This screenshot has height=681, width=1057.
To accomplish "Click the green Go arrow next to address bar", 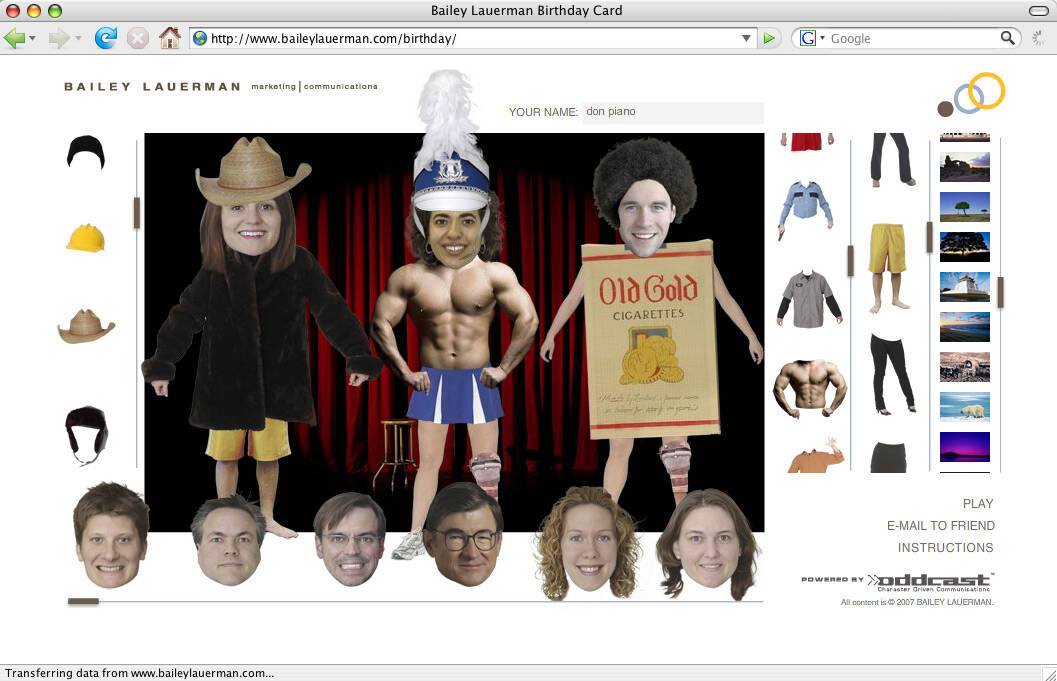I will pos(768,38).
